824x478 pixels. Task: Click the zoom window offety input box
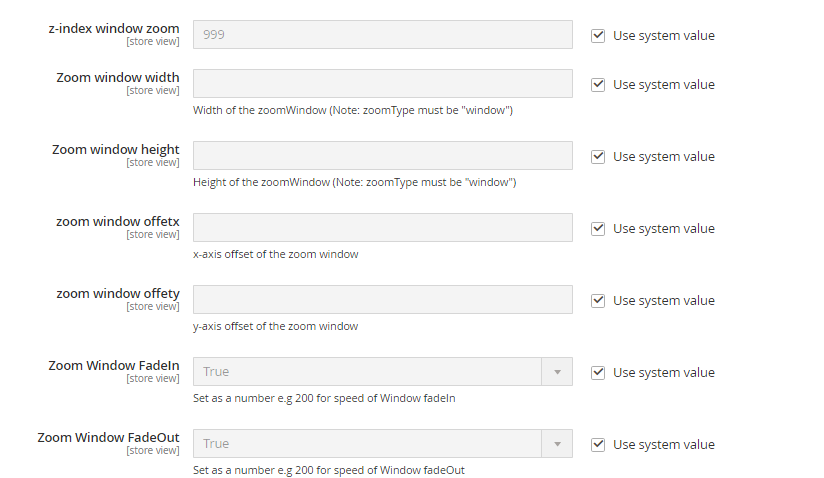tap(382, 300)
